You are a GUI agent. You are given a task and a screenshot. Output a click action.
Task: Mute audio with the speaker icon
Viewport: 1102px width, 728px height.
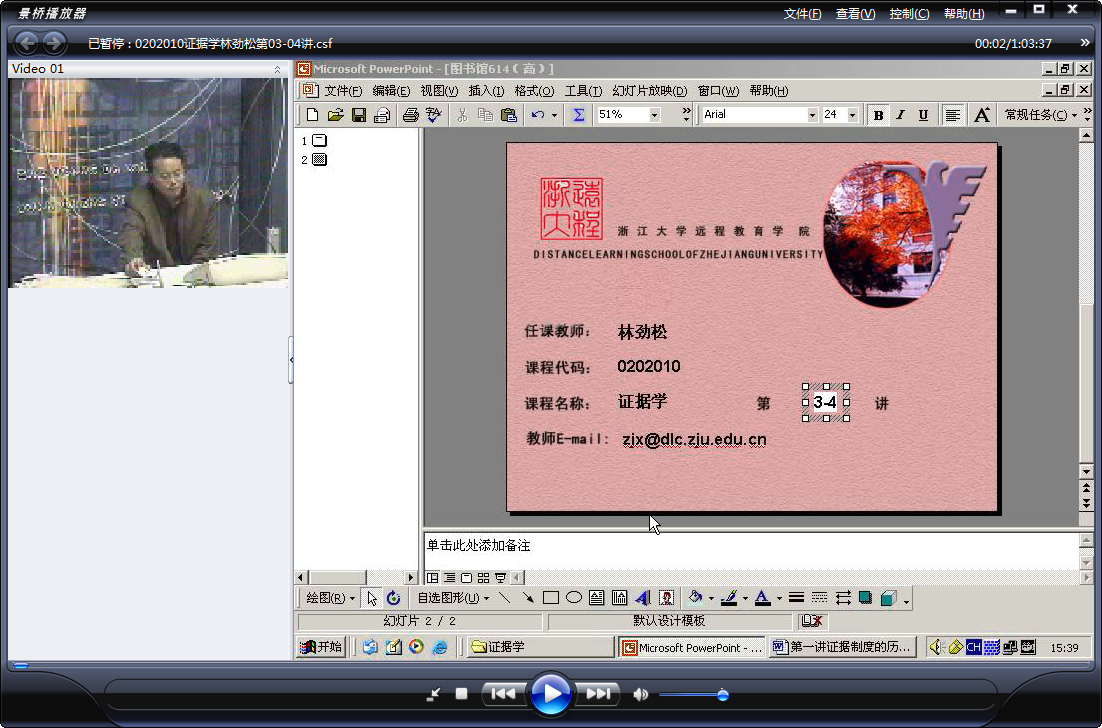(x=640, y=694)
